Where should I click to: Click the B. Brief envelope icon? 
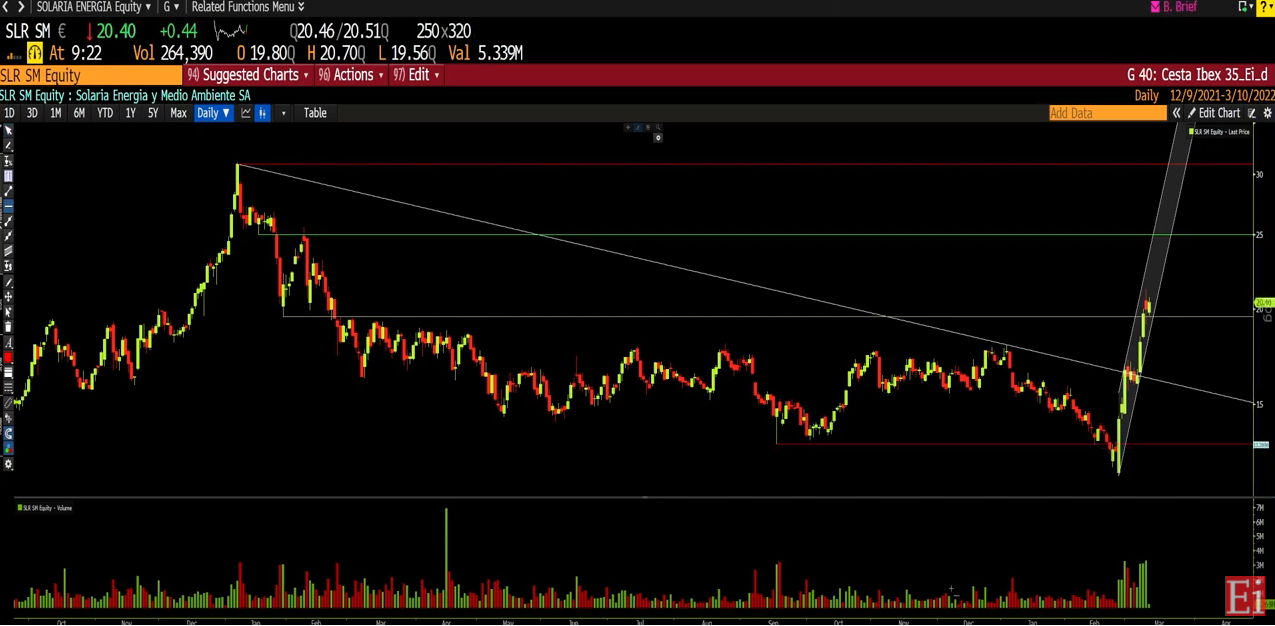click(x=1155, y=7)
